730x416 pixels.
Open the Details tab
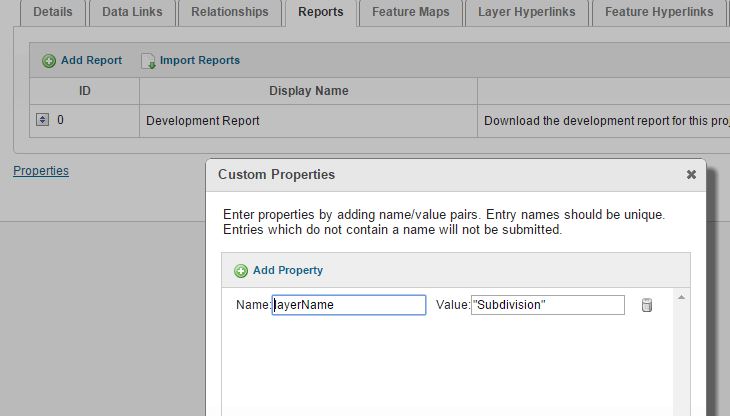tap(53, 12)
